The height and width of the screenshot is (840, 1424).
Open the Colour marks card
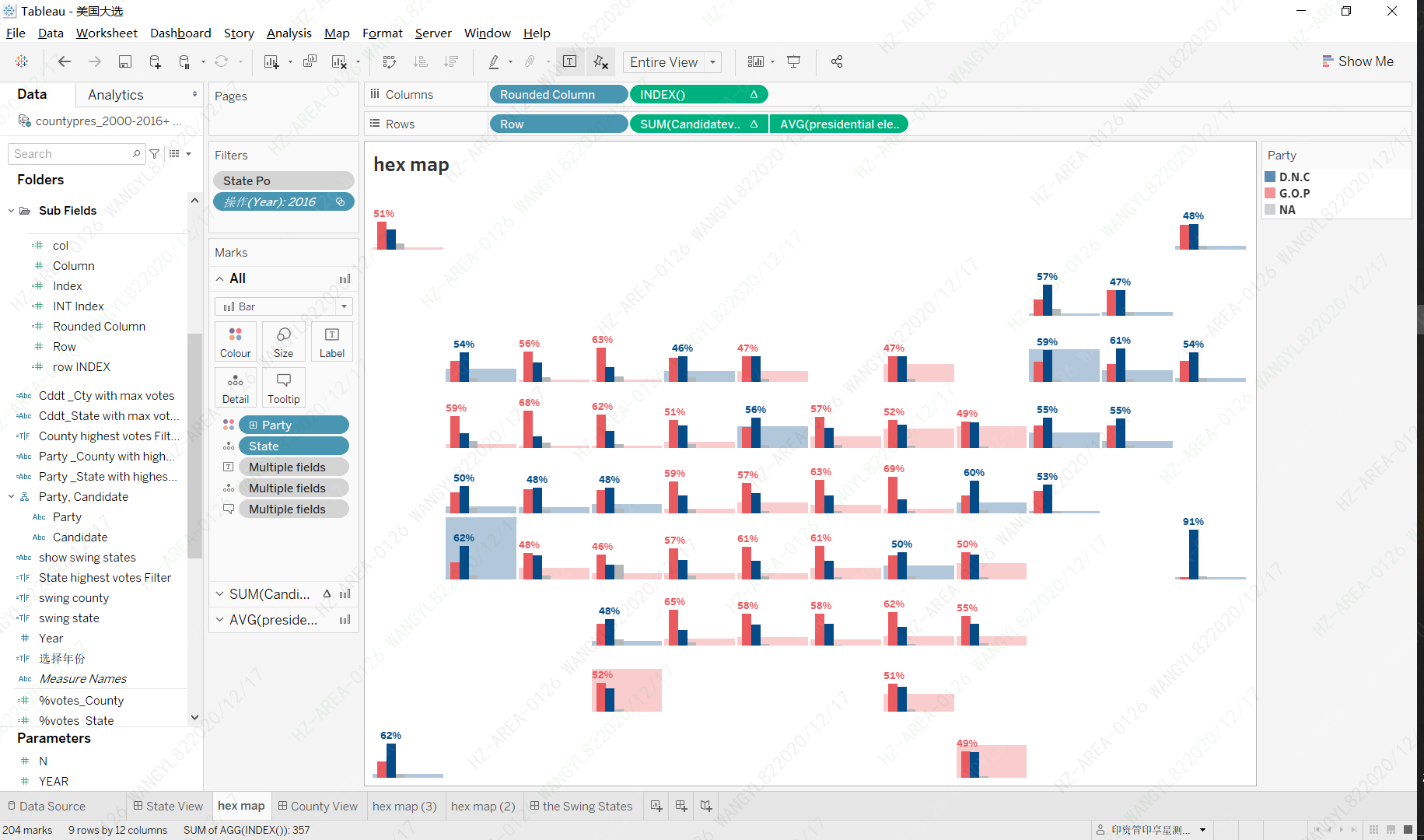tap(236, 341)
